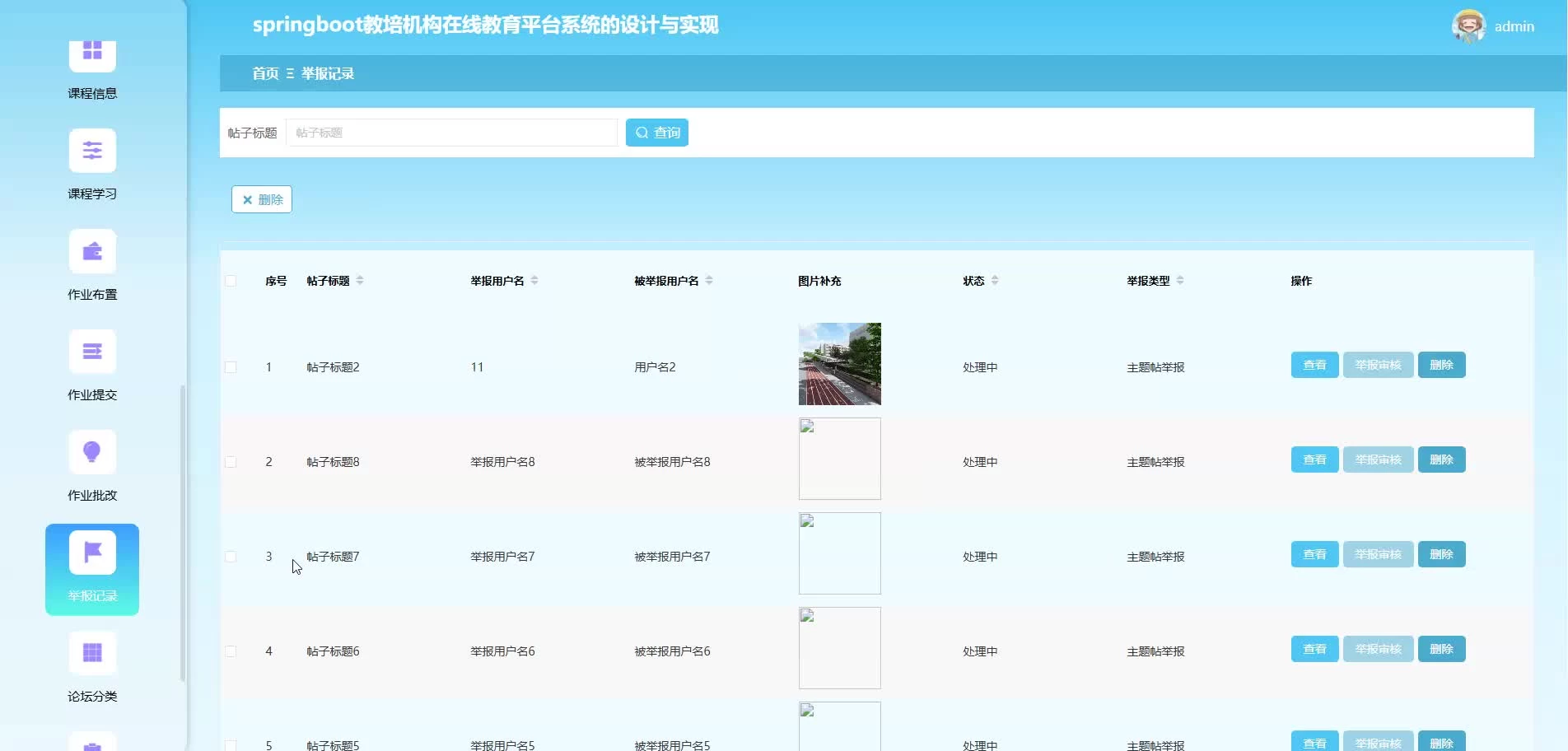Sort by the 状态 column arrows
Image resolution: width=1568 pixels, height=751 pixels.
995,281
